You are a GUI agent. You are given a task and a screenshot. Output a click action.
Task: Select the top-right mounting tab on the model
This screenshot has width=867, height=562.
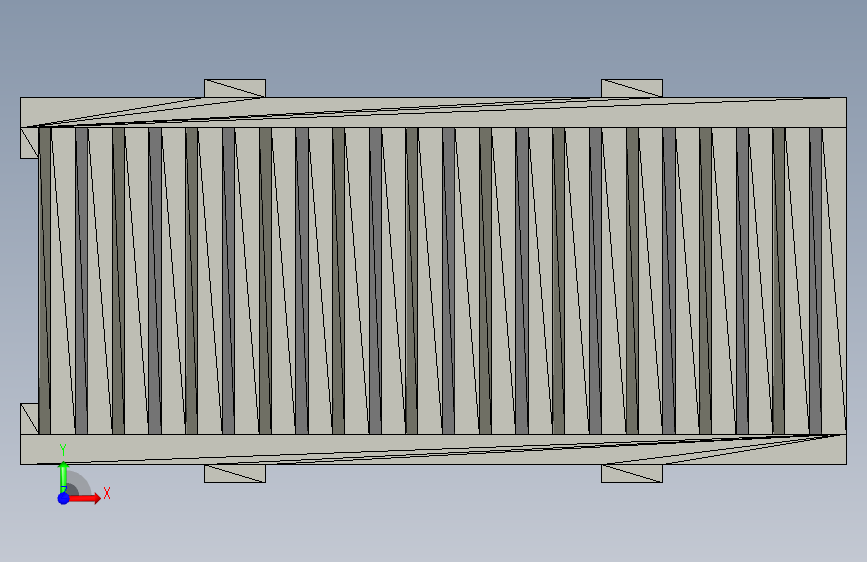coord(632,89)
